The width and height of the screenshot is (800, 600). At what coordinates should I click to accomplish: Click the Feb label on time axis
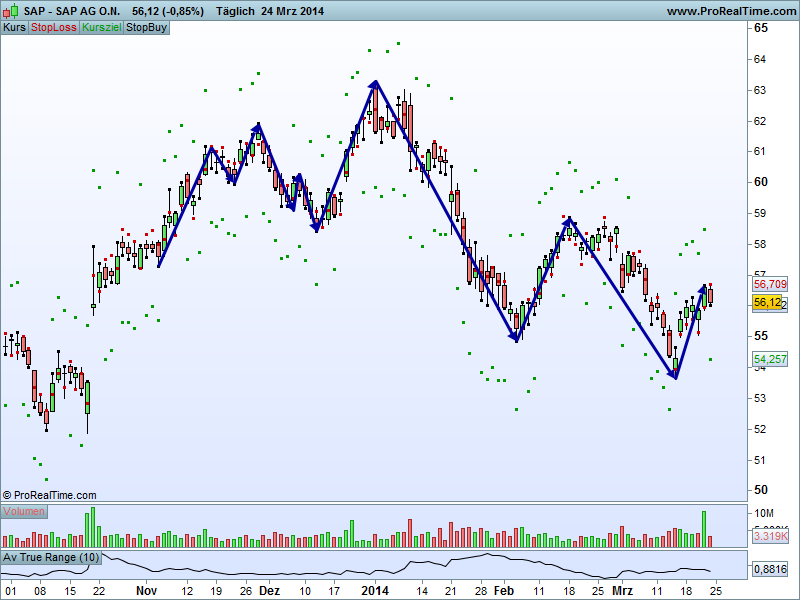(x=504, y=591)
